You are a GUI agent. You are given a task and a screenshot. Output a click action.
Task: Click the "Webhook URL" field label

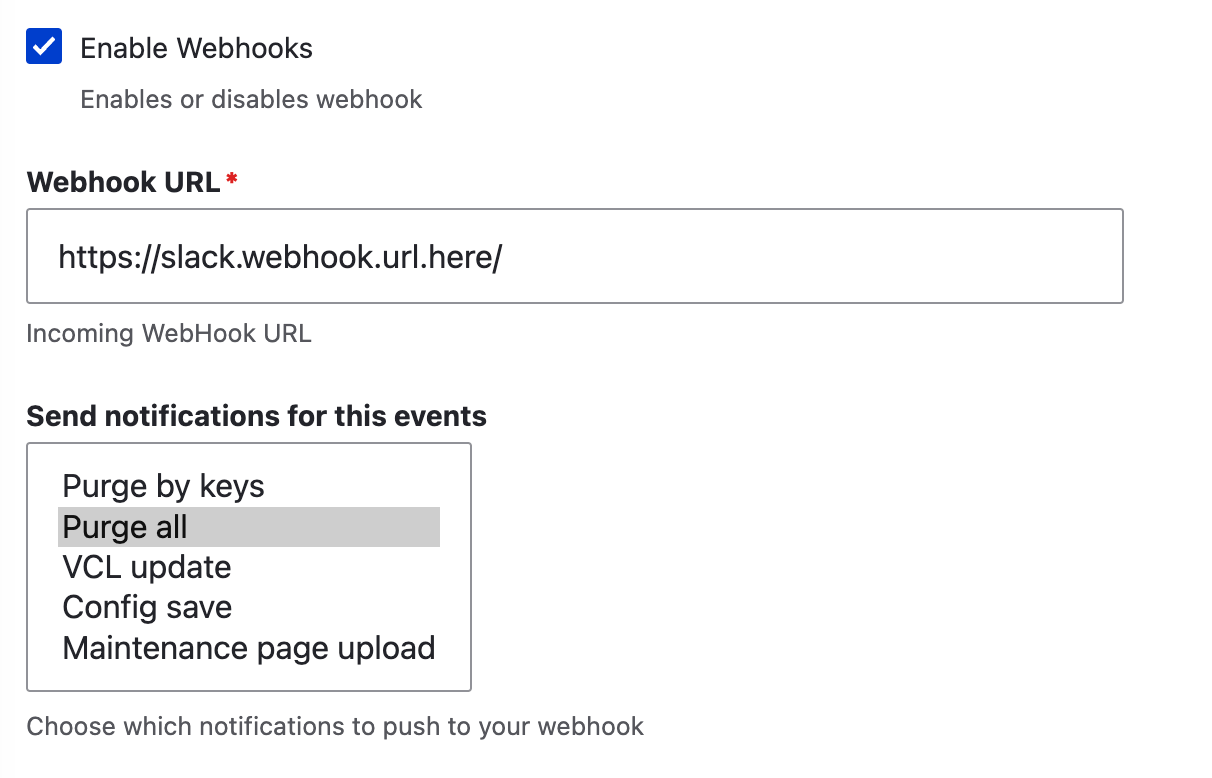click(123, 182)
